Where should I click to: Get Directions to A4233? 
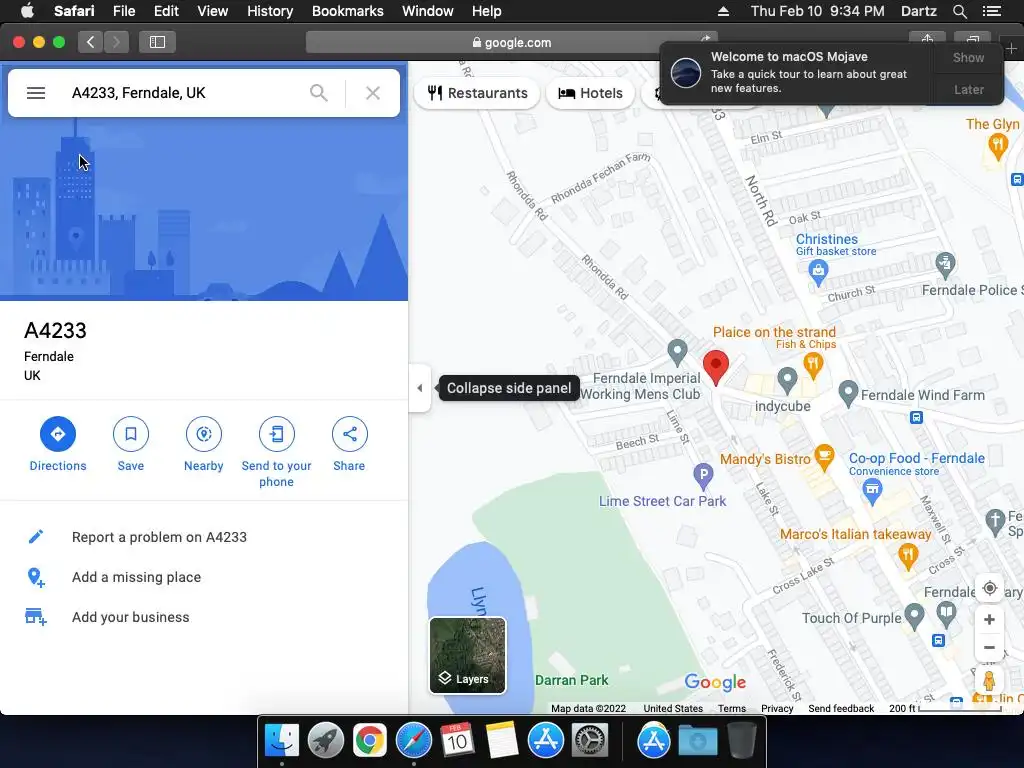pyautogui.click(x=57, y=434)
